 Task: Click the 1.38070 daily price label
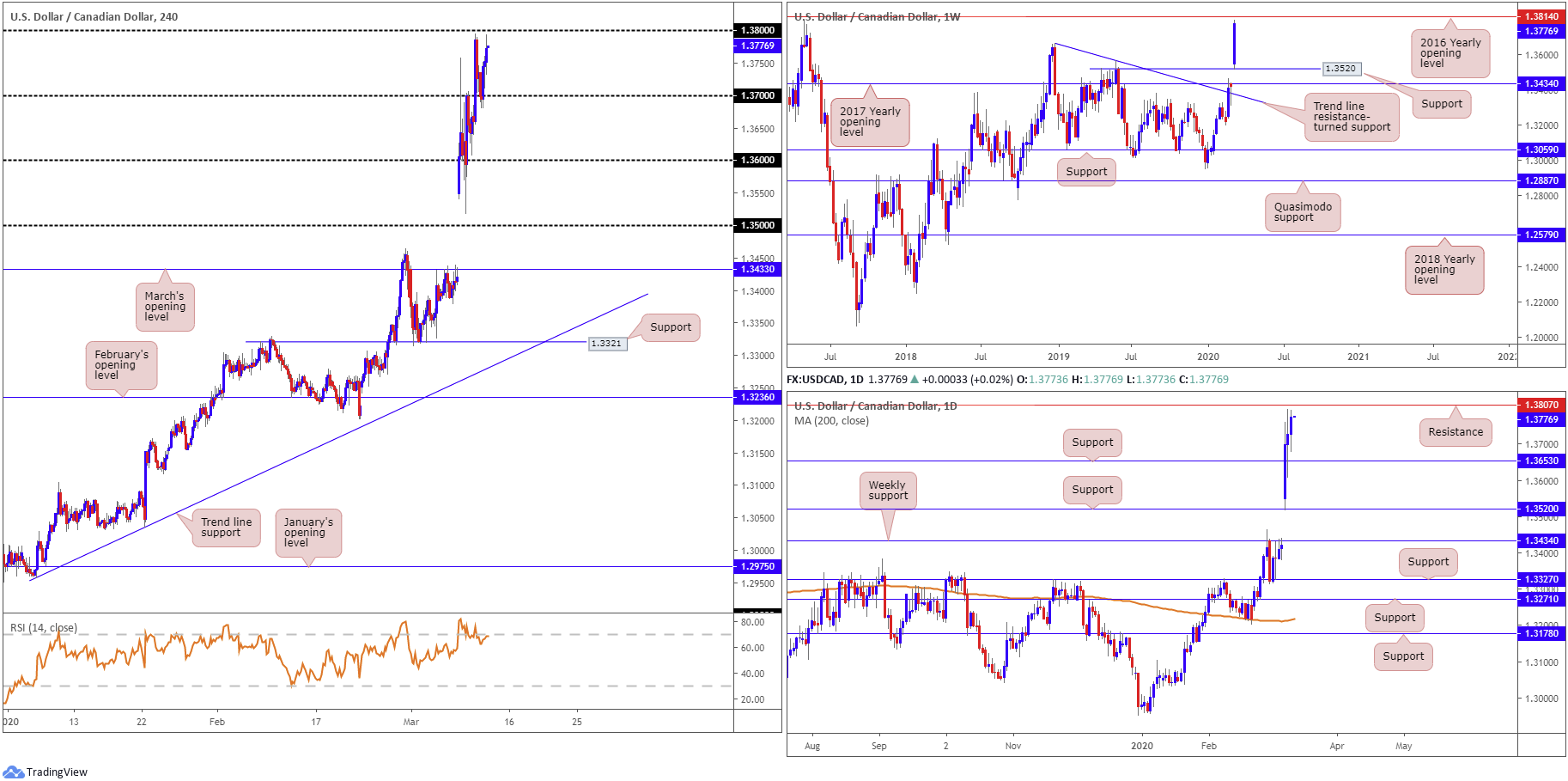click(1541, 405)
